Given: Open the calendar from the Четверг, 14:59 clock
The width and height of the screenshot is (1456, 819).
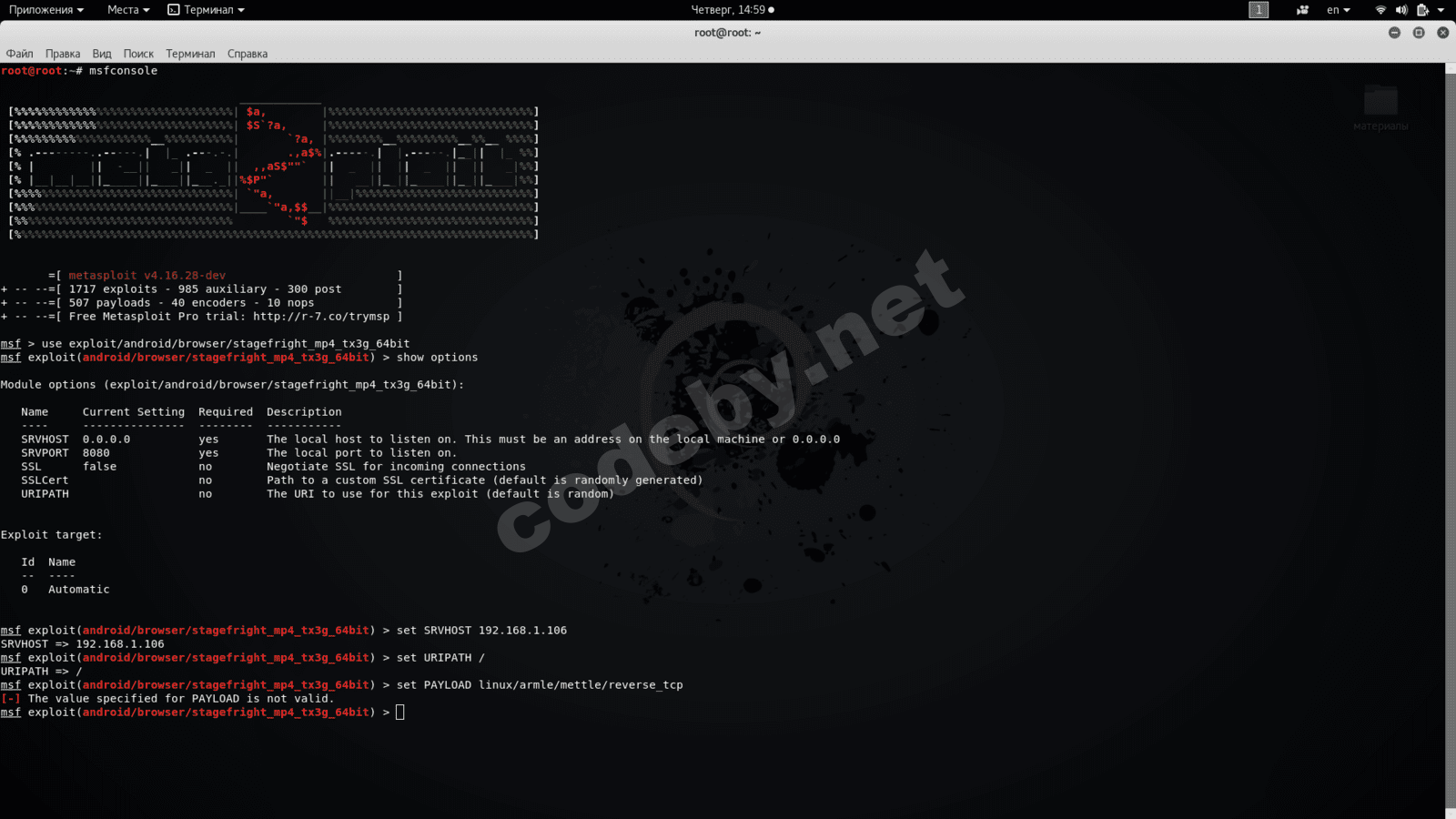Looking at the screenshot, I should (x=733, y=10).
